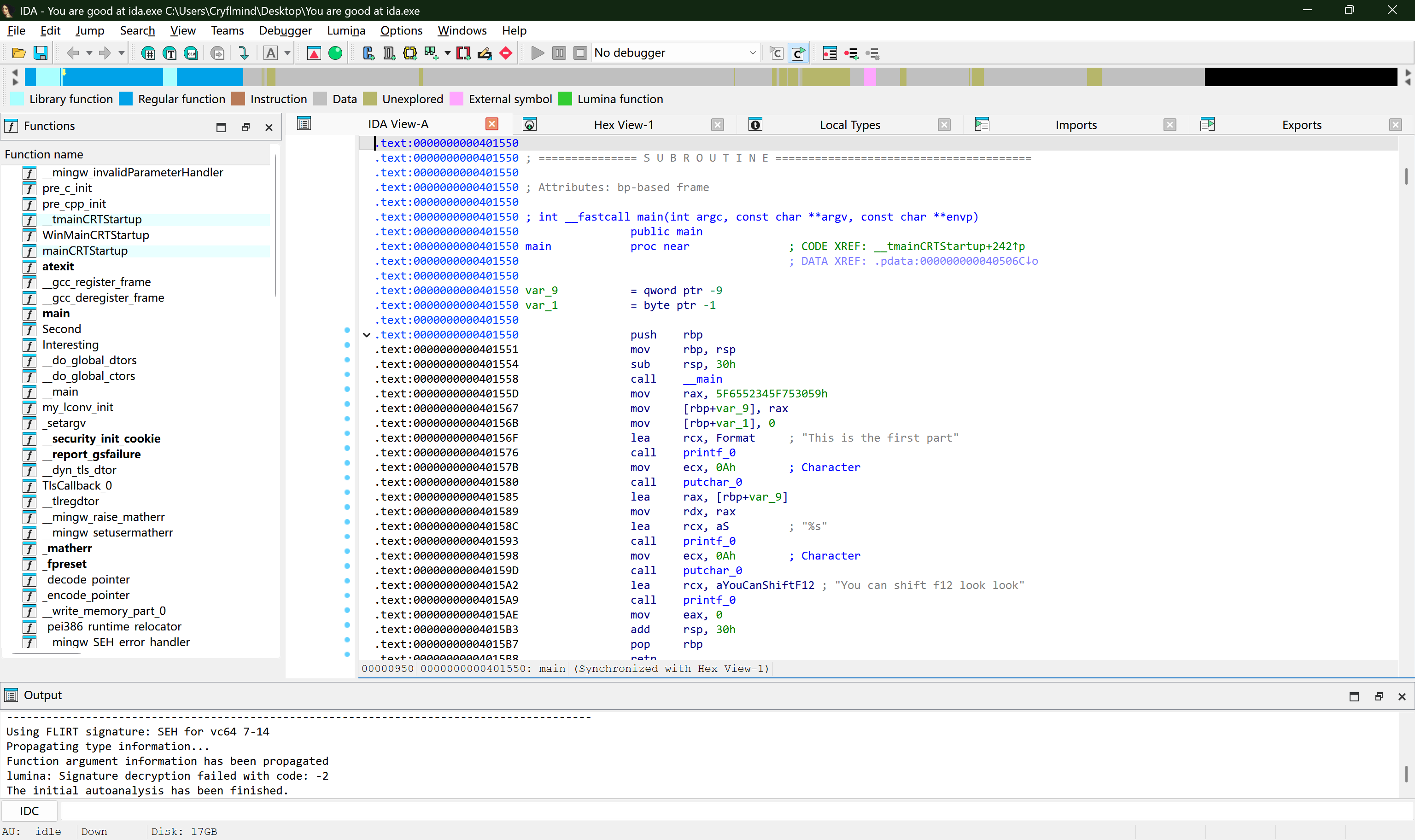Toggle the step-over C icon in toolbar
1415x840 pixels.
coord(775,52)
